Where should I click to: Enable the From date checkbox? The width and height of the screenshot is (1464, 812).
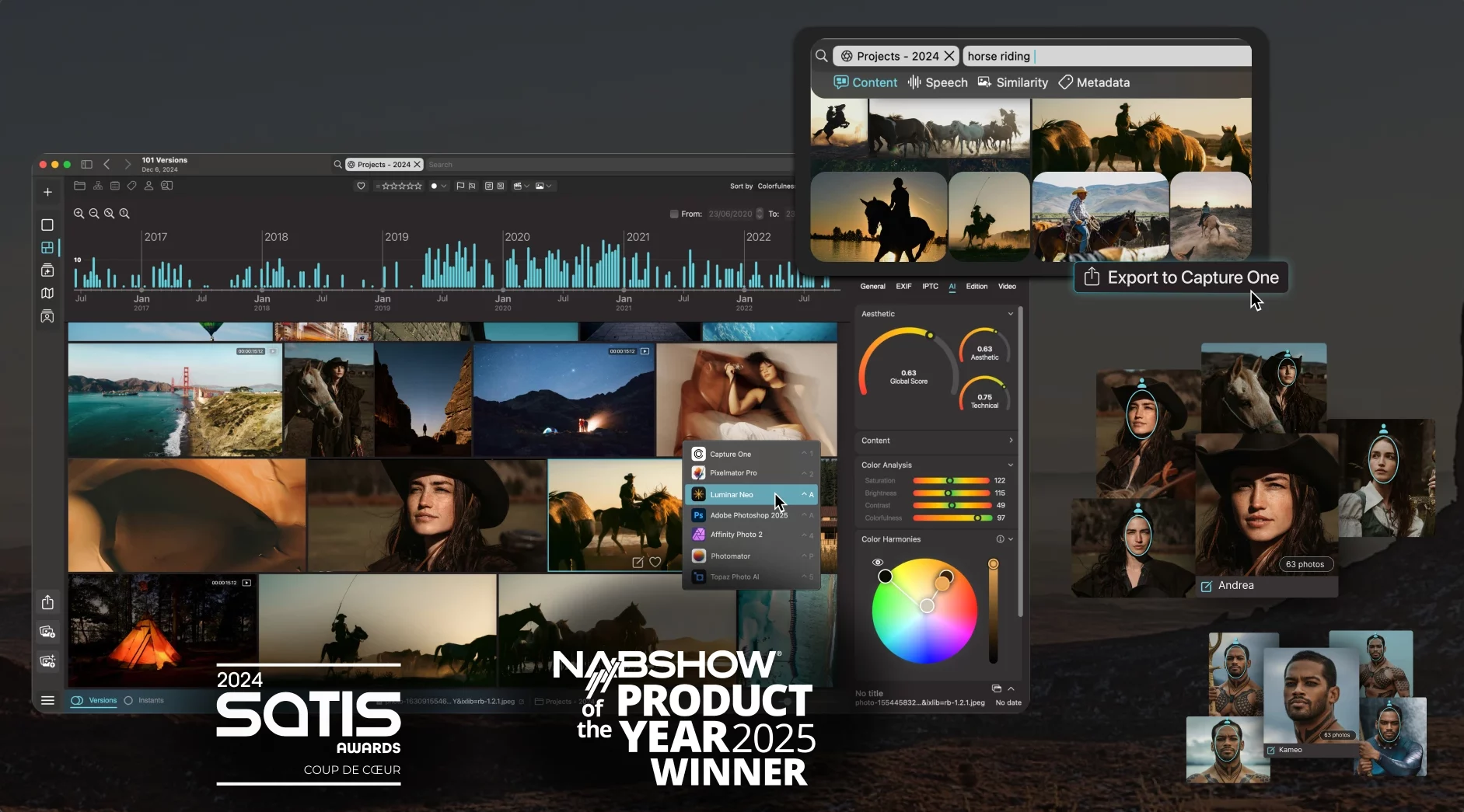(x=673, y=214)
